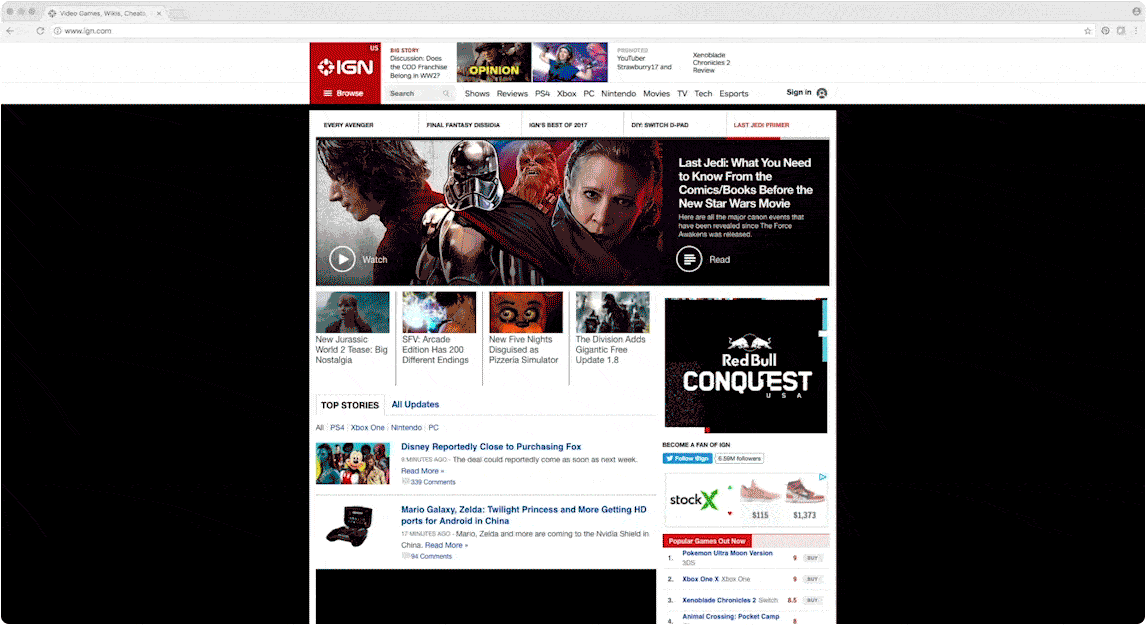Click the site info icon in the address bar
Image resolution: width=1146 pixels, height=625 pixels.
tap(57, 31)
